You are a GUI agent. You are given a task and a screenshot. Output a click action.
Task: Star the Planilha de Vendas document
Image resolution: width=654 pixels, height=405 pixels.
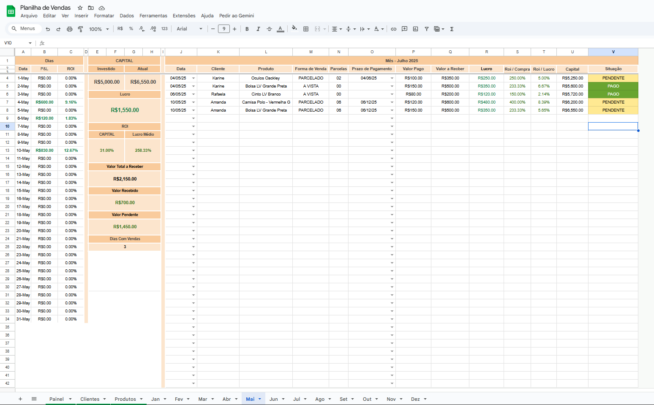pos(79,7)
